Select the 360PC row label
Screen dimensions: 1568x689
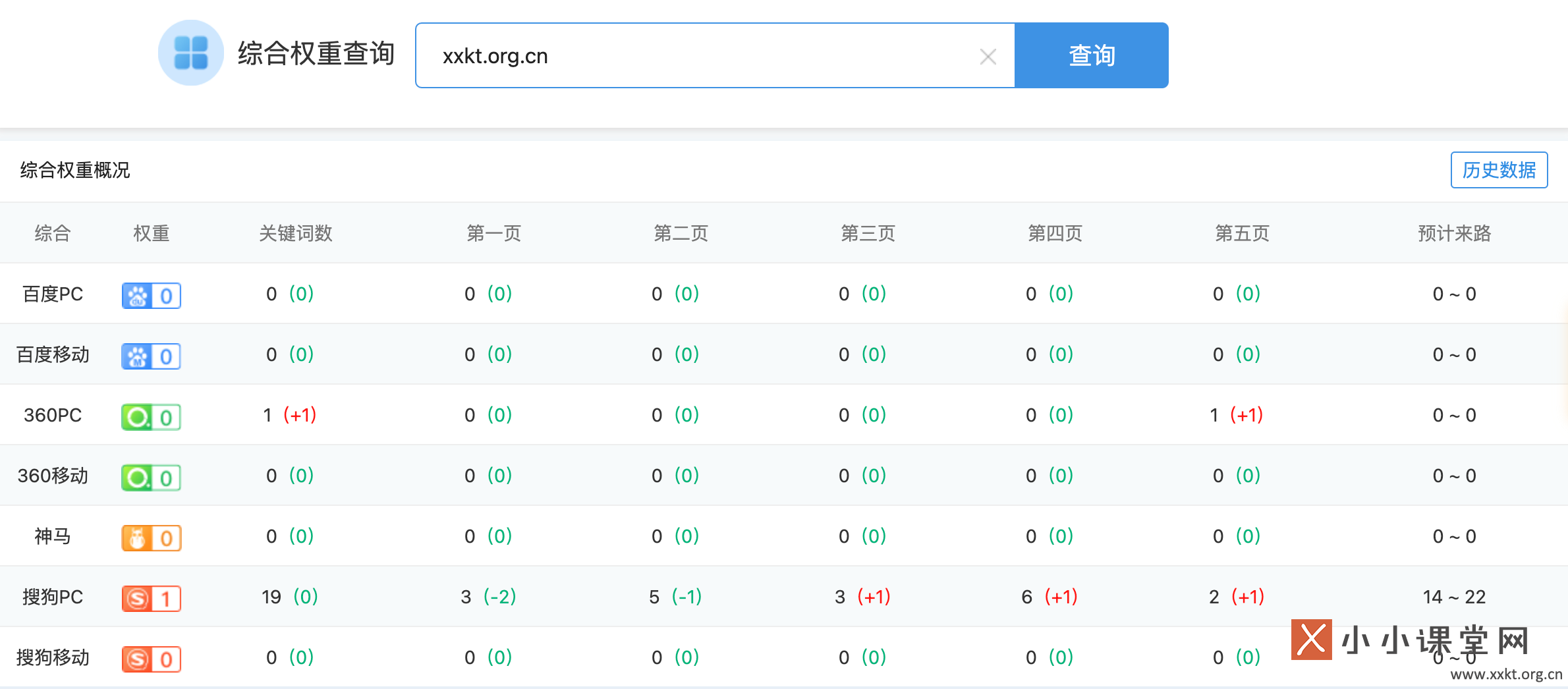[x=53, y=415]
